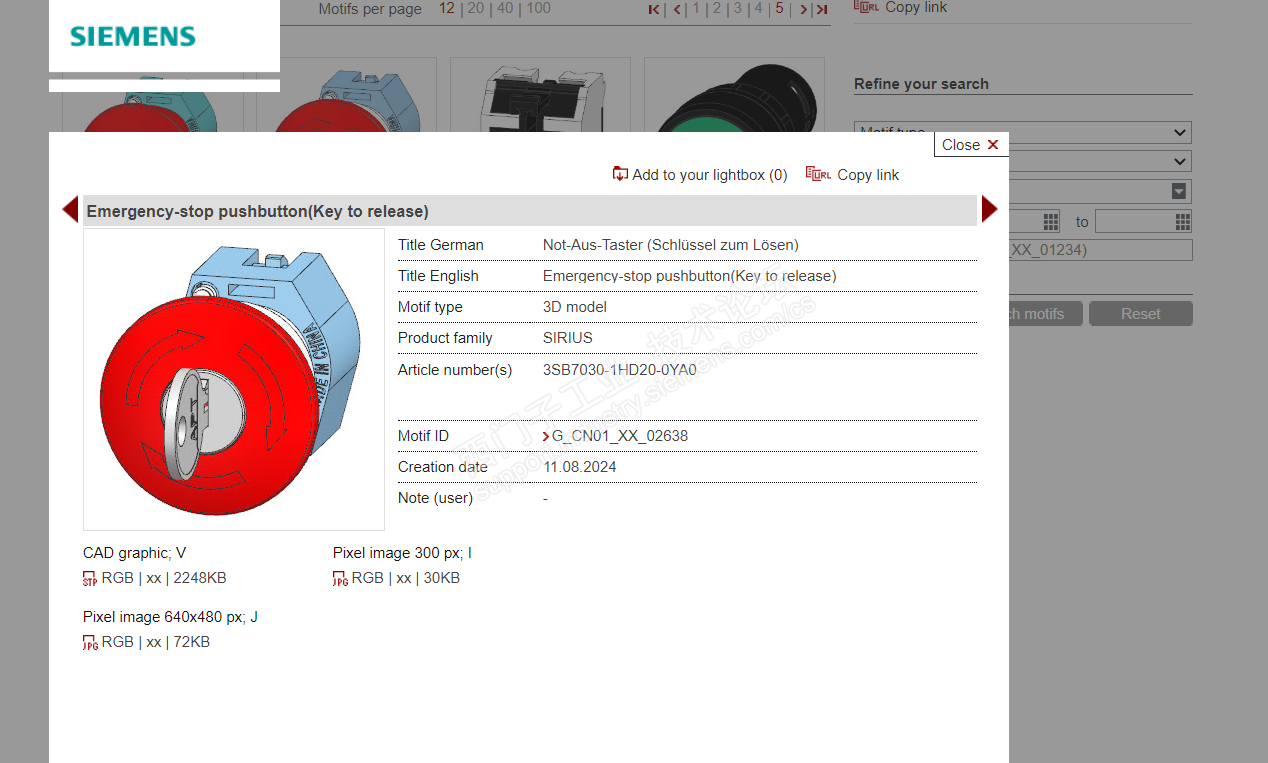Screen dimensions: 1268x763
Task: Jump to first page icon in pagination
Action: [x=654, y=9]
